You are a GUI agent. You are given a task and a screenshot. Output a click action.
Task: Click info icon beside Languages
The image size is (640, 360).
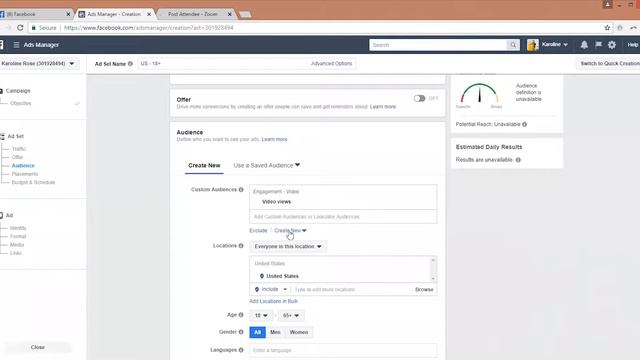[241, 350]
